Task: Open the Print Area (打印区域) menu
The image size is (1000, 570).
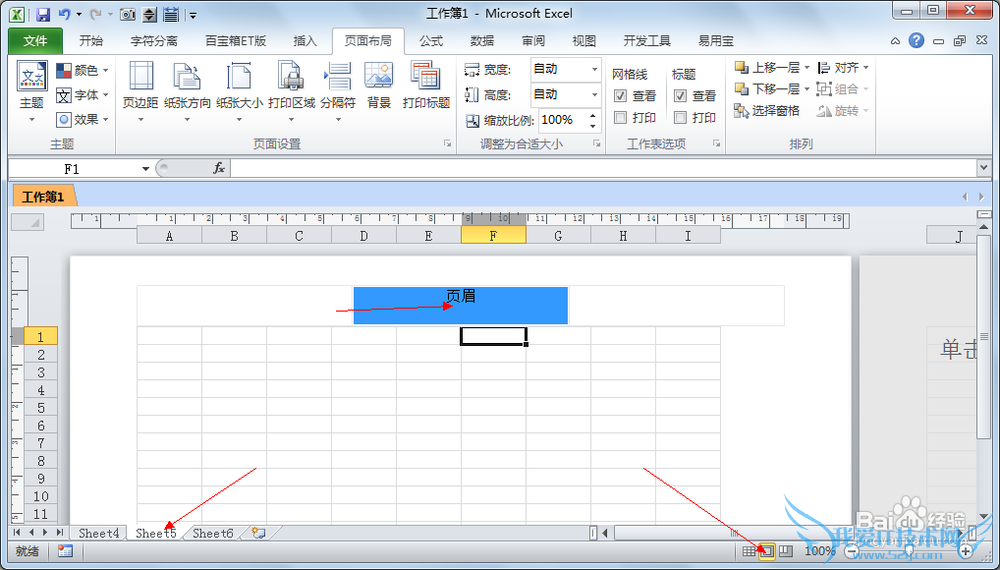Action: 291,92
